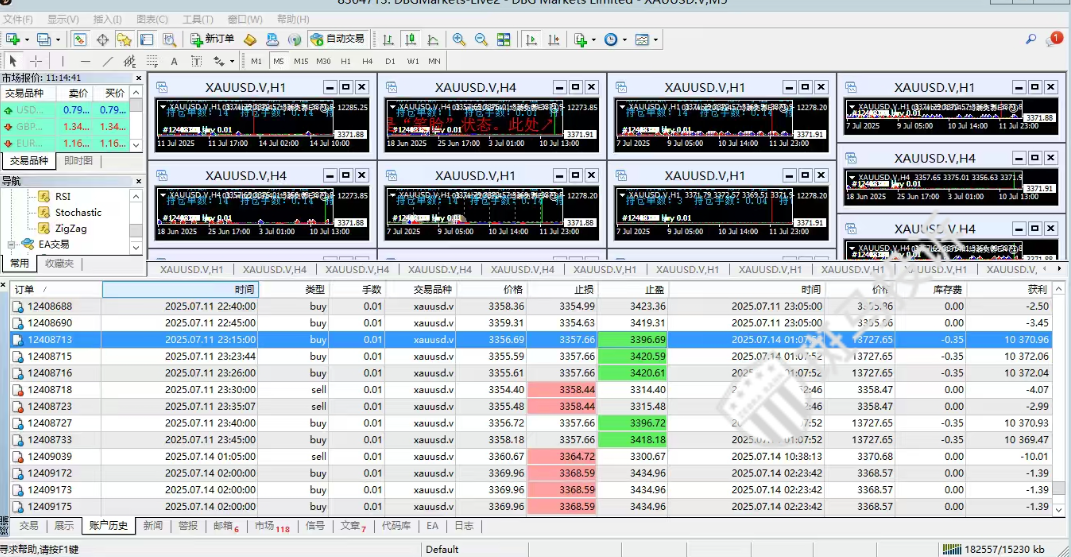Open the search magnifier in top right

click(x=1031, y=39)
